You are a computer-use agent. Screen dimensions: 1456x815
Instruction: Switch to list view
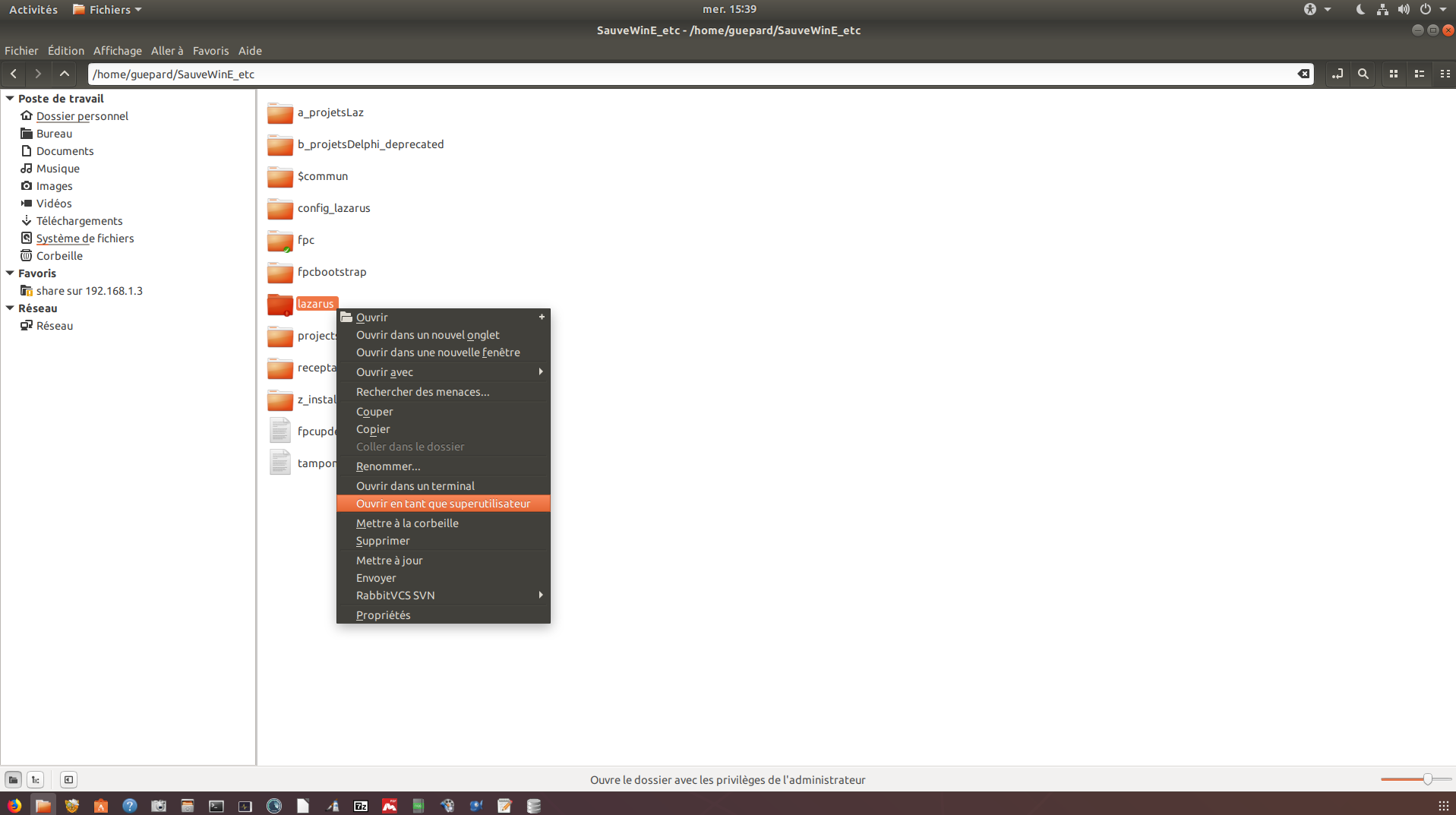click(x=1420, y=74)
